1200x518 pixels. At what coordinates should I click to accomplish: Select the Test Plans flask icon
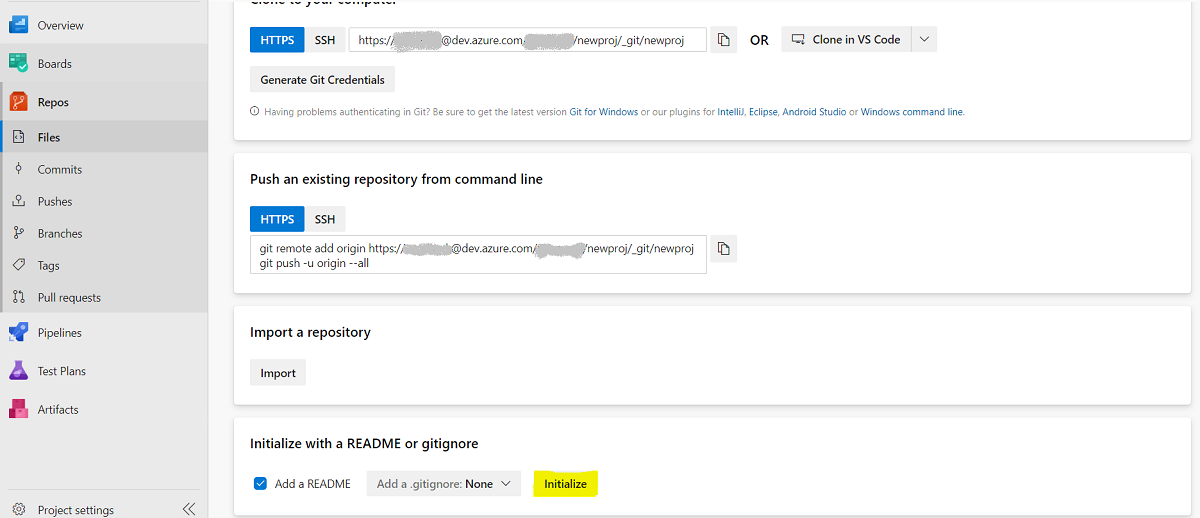point(18,371)
